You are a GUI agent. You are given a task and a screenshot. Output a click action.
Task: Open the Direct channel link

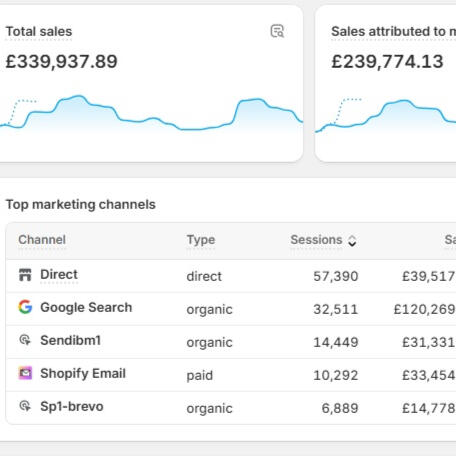pos(59,275)
